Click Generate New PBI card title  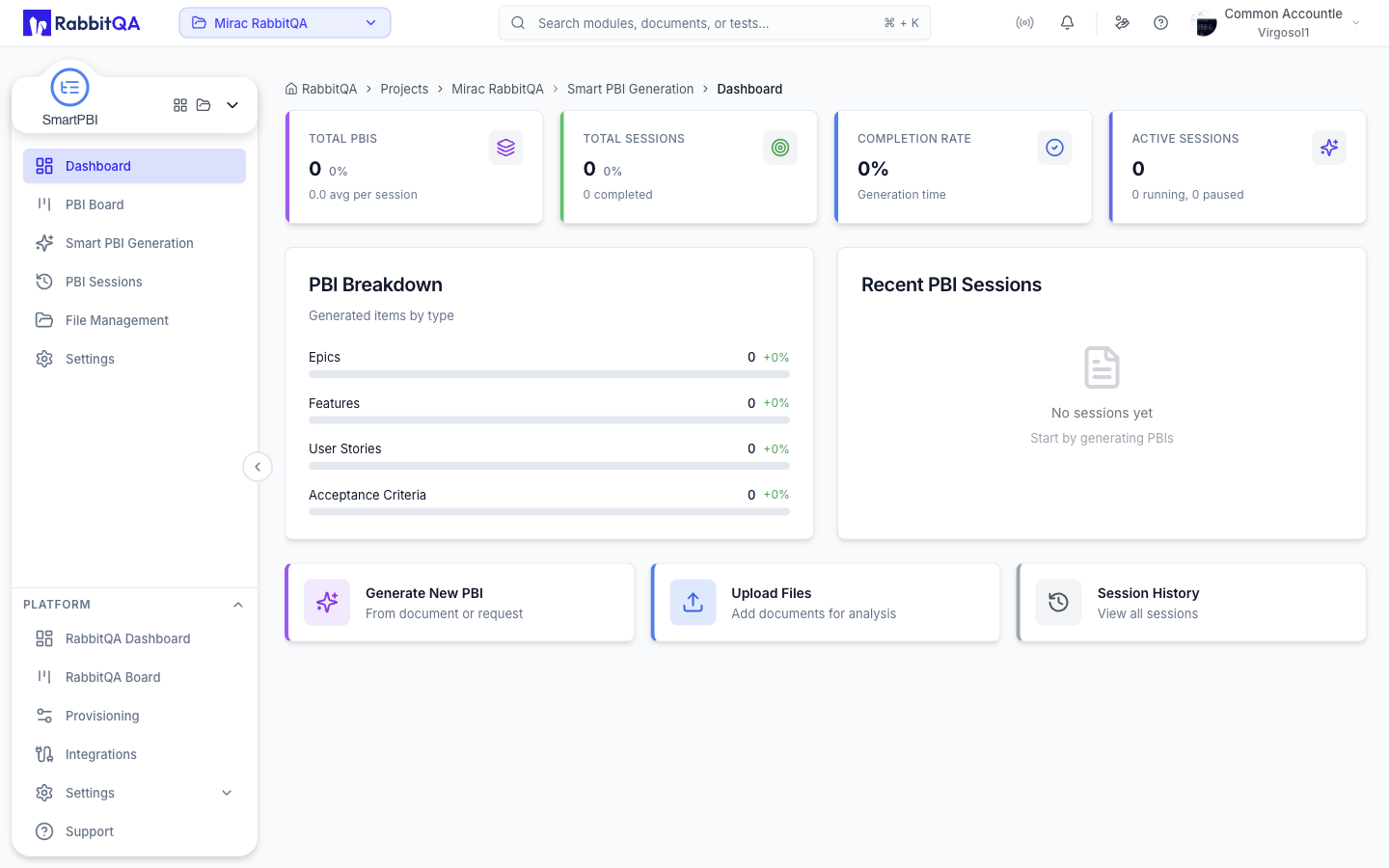point(424,593)
